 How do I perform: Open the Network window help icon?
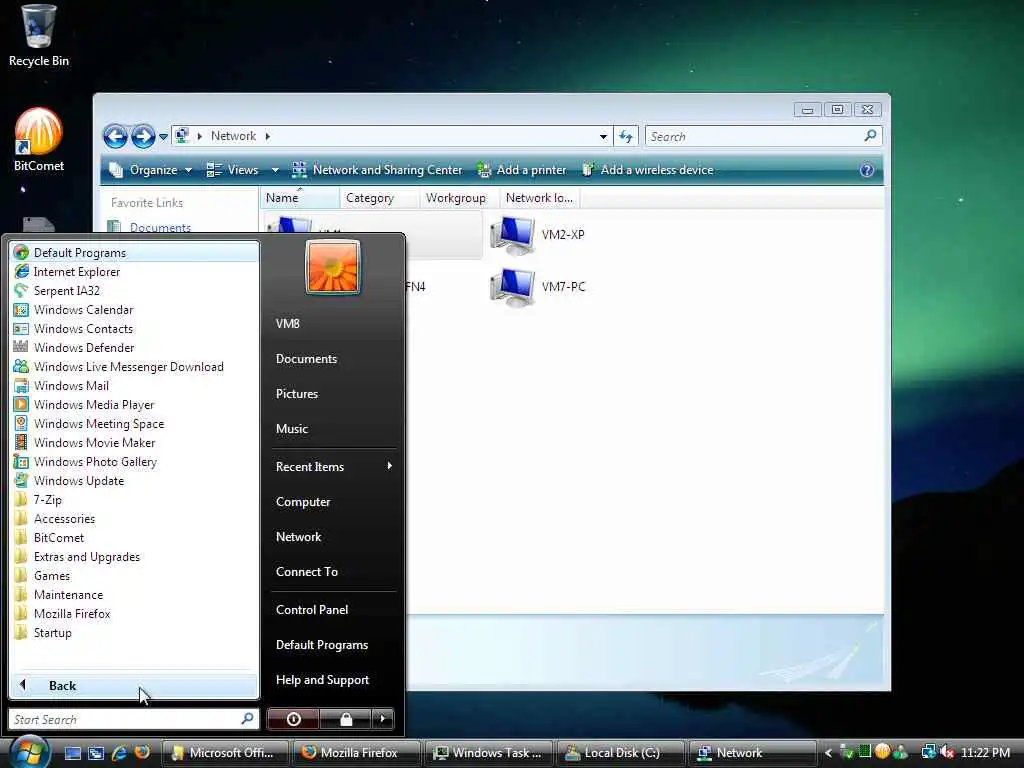point(867,170)
